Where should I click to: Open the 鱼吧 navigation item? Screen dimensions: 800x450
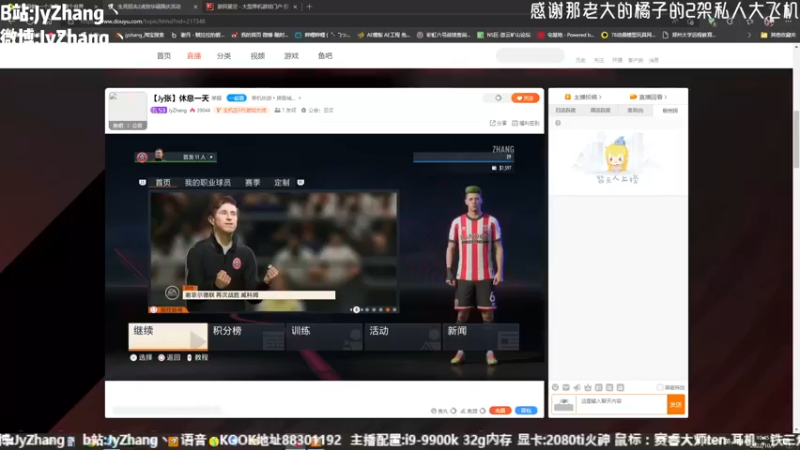pyautogui.click(x=325, y=56)
